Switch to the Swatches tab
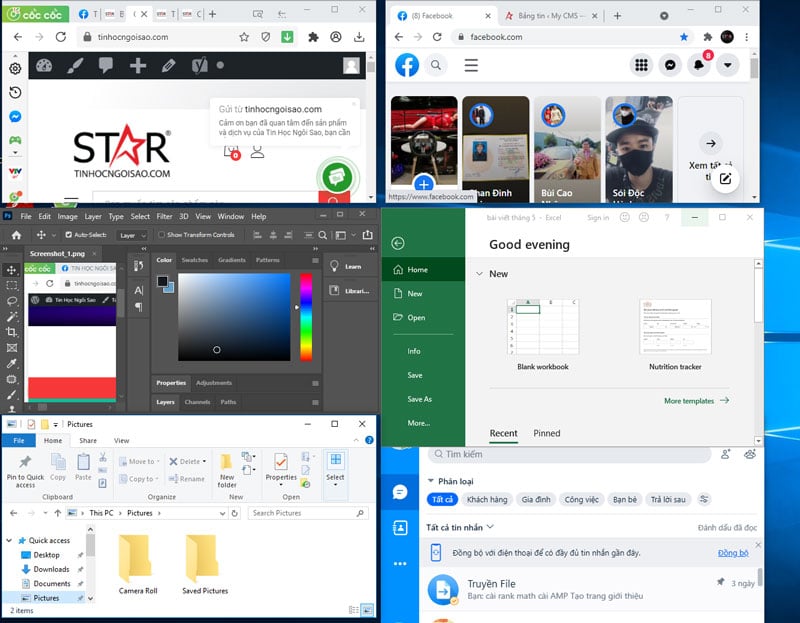The width and height of the screenshot is (800, 623). 194,260
